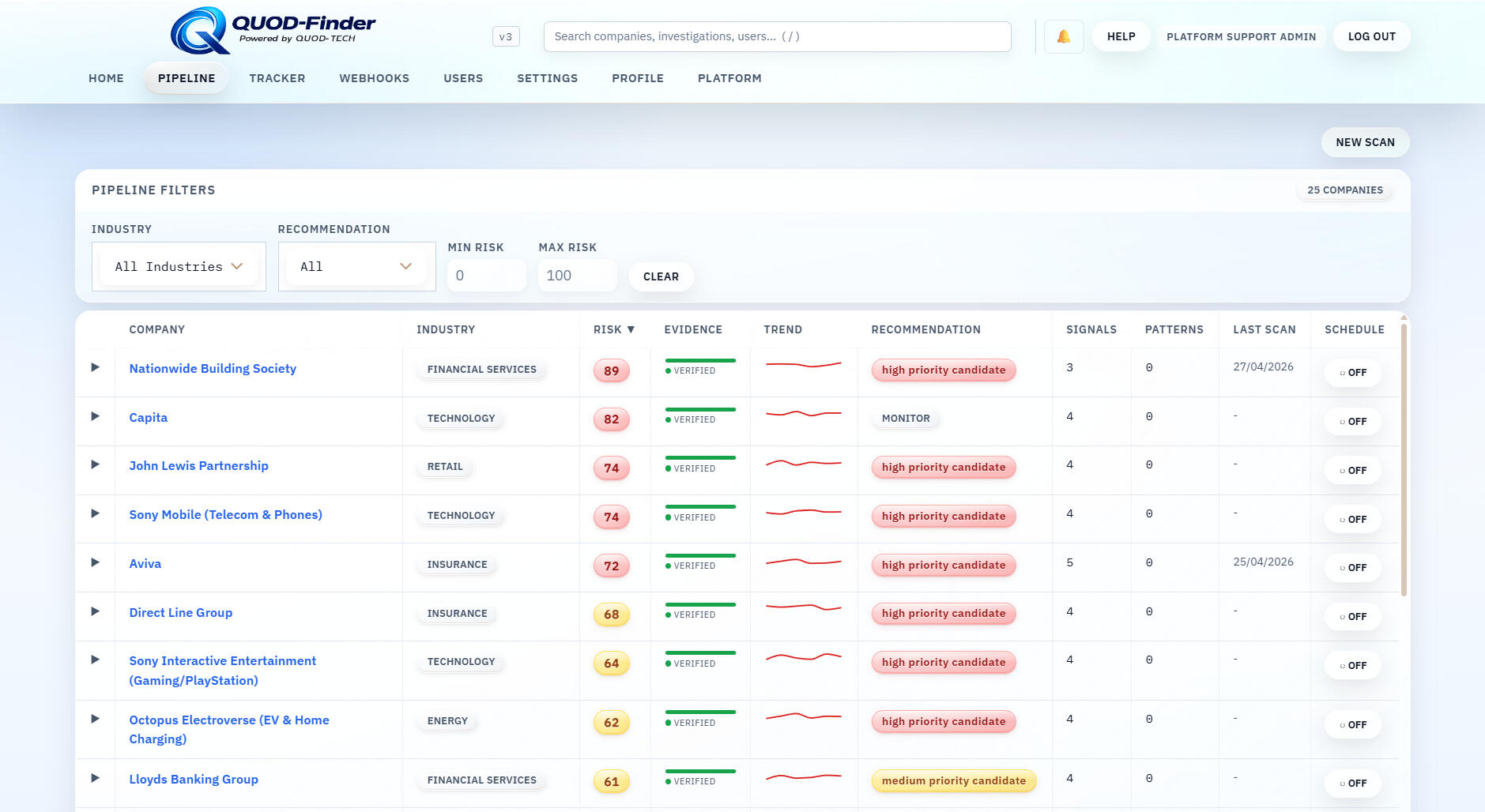Open the Recommendation filter dropdown

coord(356,267)
